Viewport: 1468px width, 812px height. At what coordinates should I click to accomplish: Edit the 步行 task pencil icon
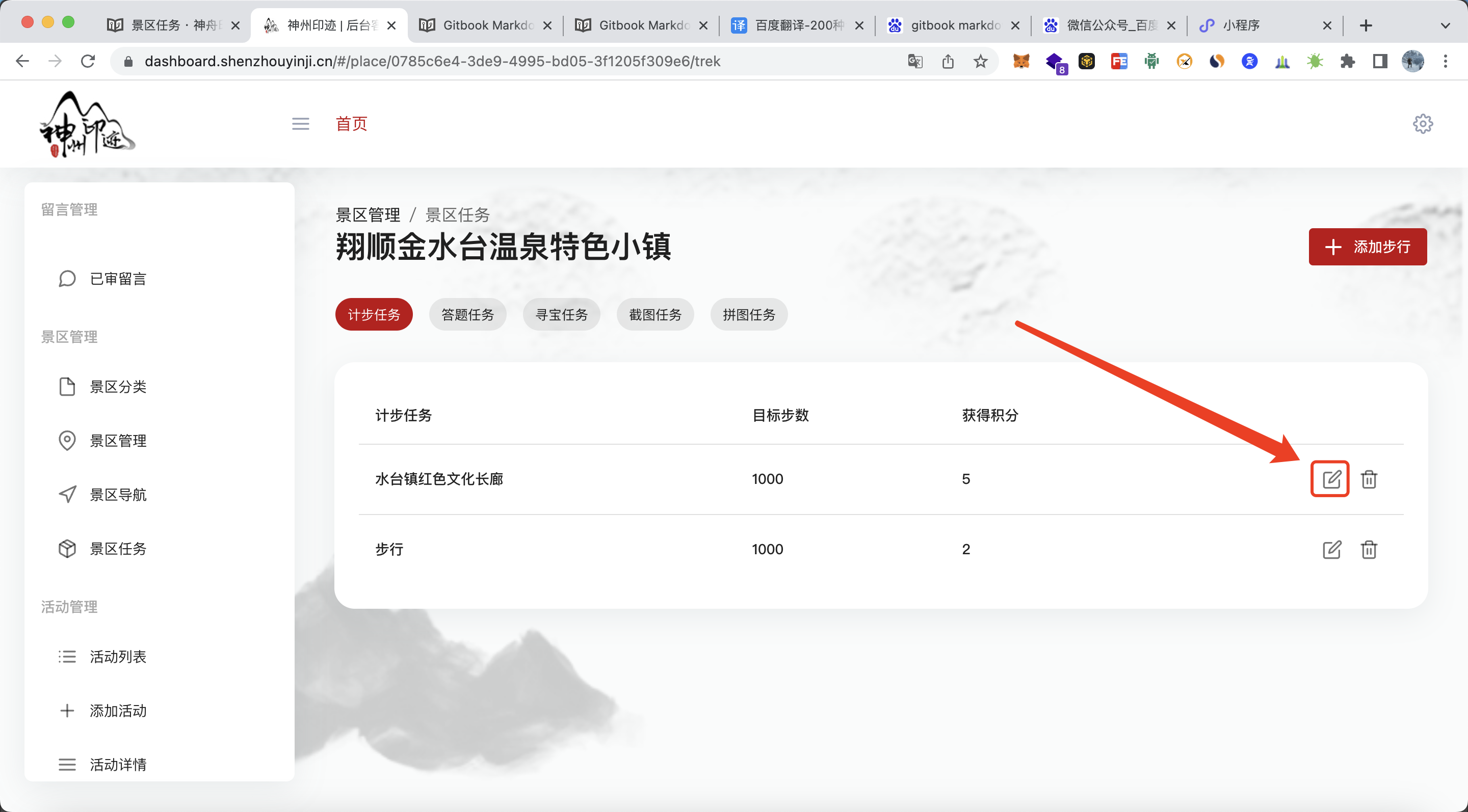(x=1332, y=549)
